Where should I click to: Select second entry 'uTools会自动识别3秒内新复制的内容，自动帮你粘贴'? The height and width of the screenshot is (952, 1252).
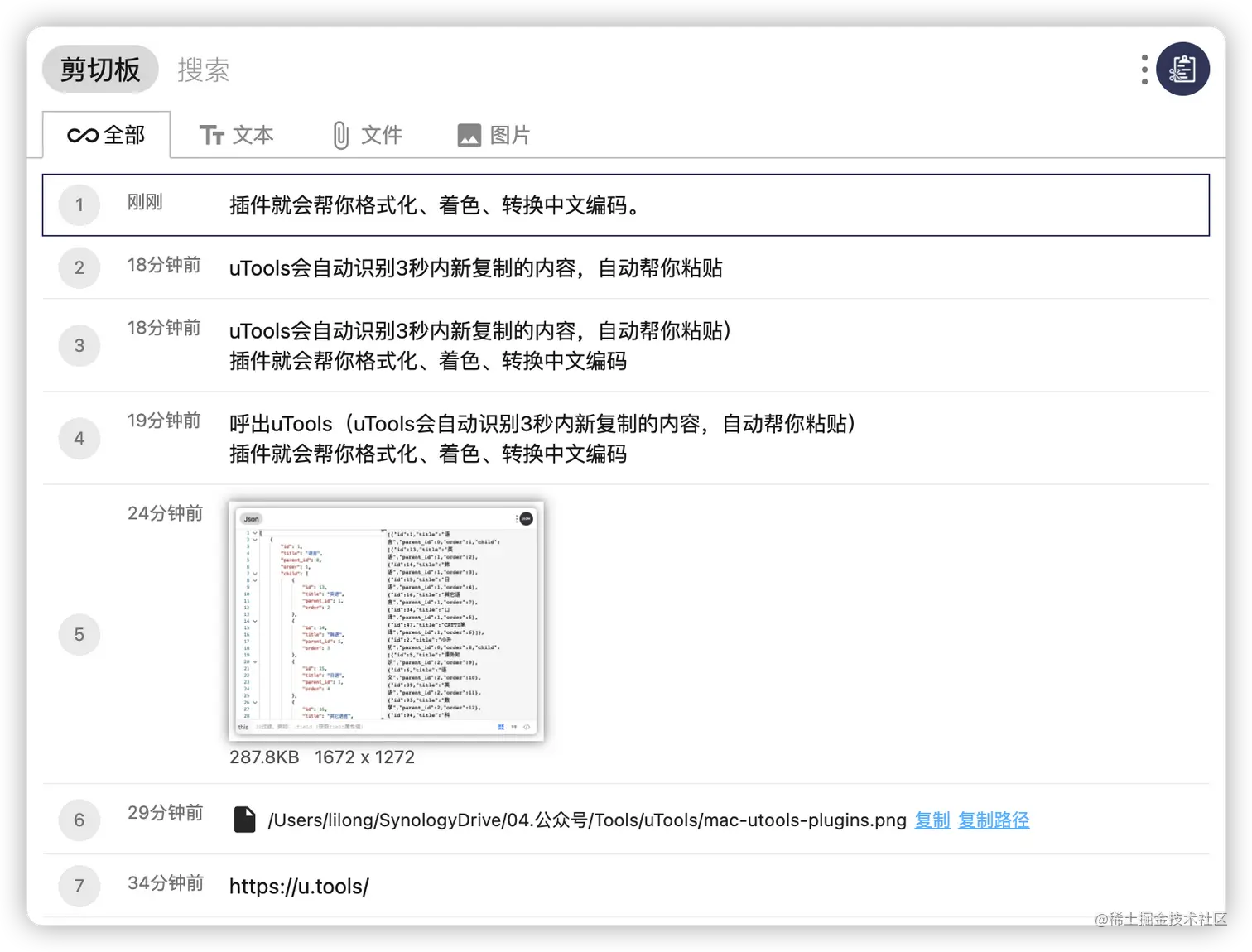pos(476,268)
